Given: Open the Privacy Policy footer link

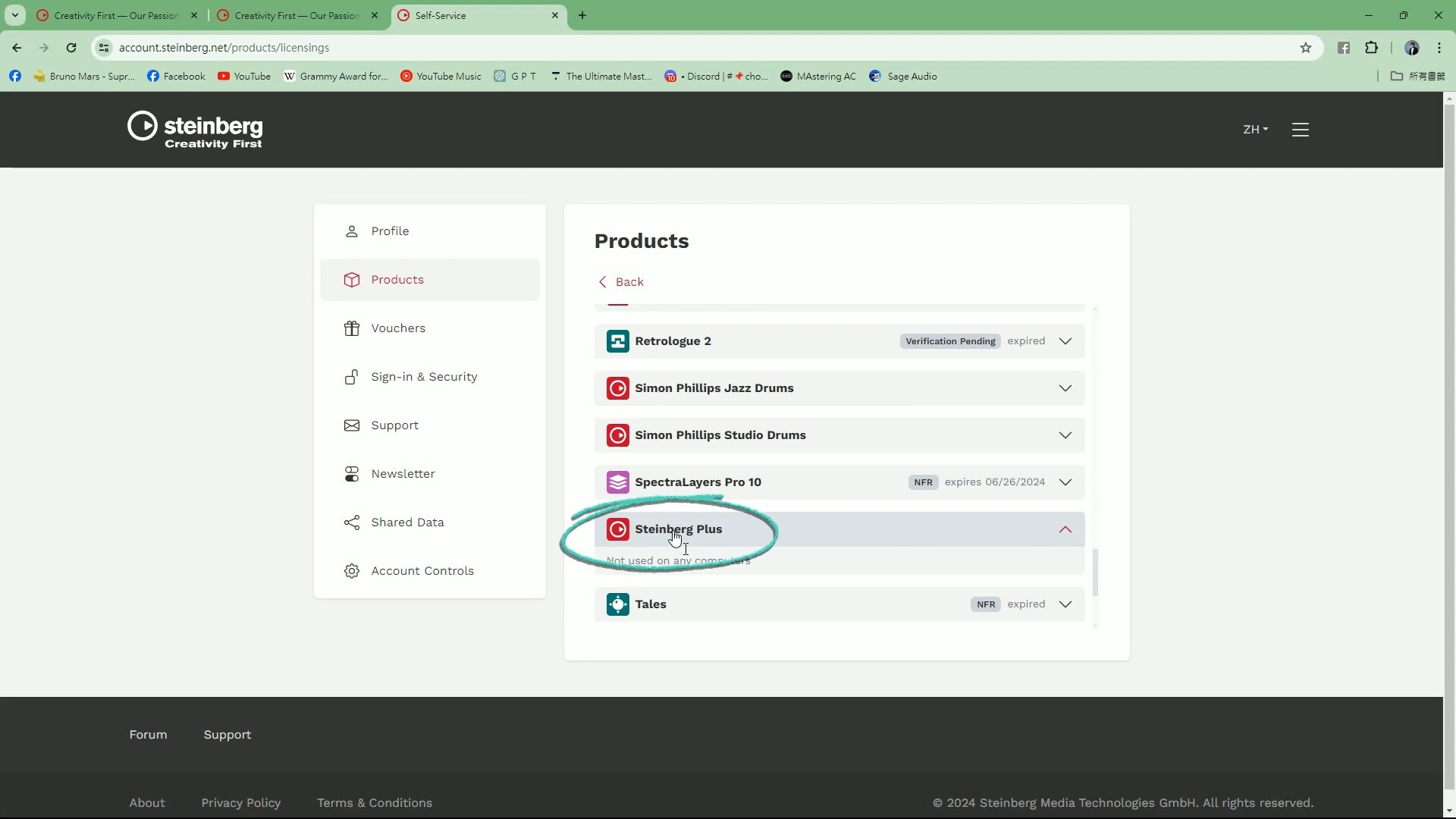Looking at the screenshot, I should tap(240, 803).
